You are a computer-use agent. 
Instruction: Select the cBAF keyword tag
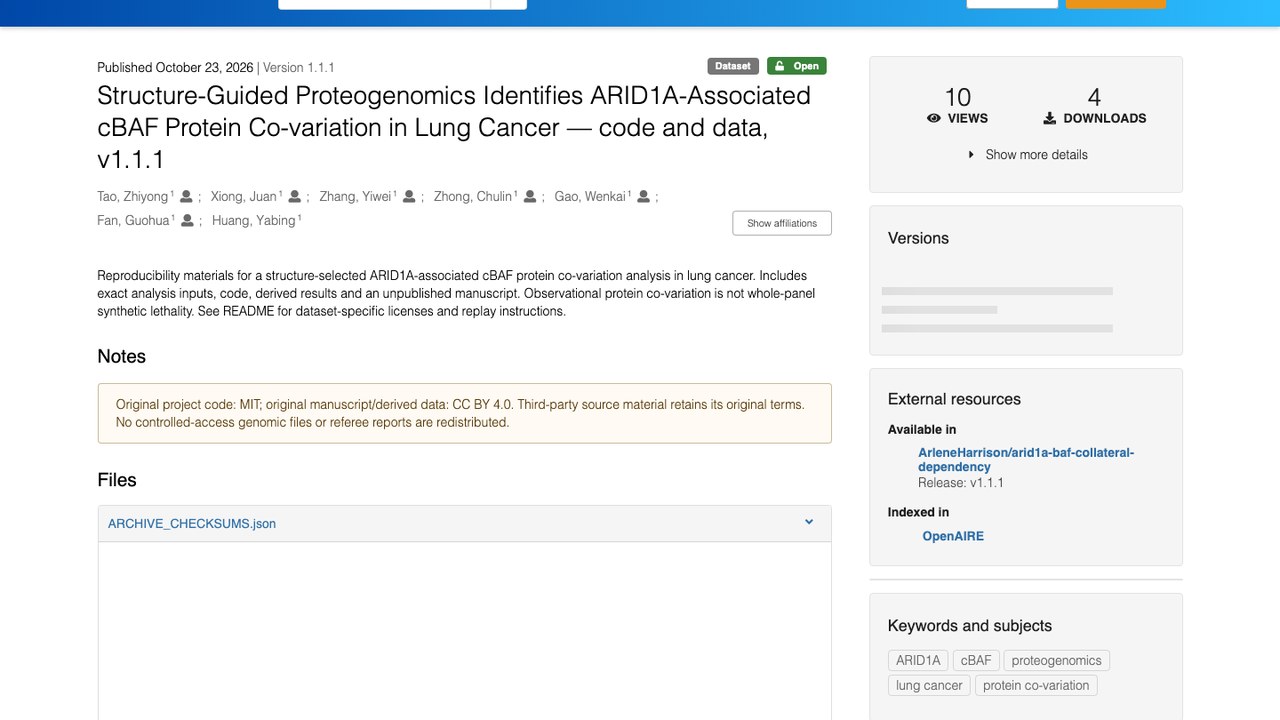(976, 661)
